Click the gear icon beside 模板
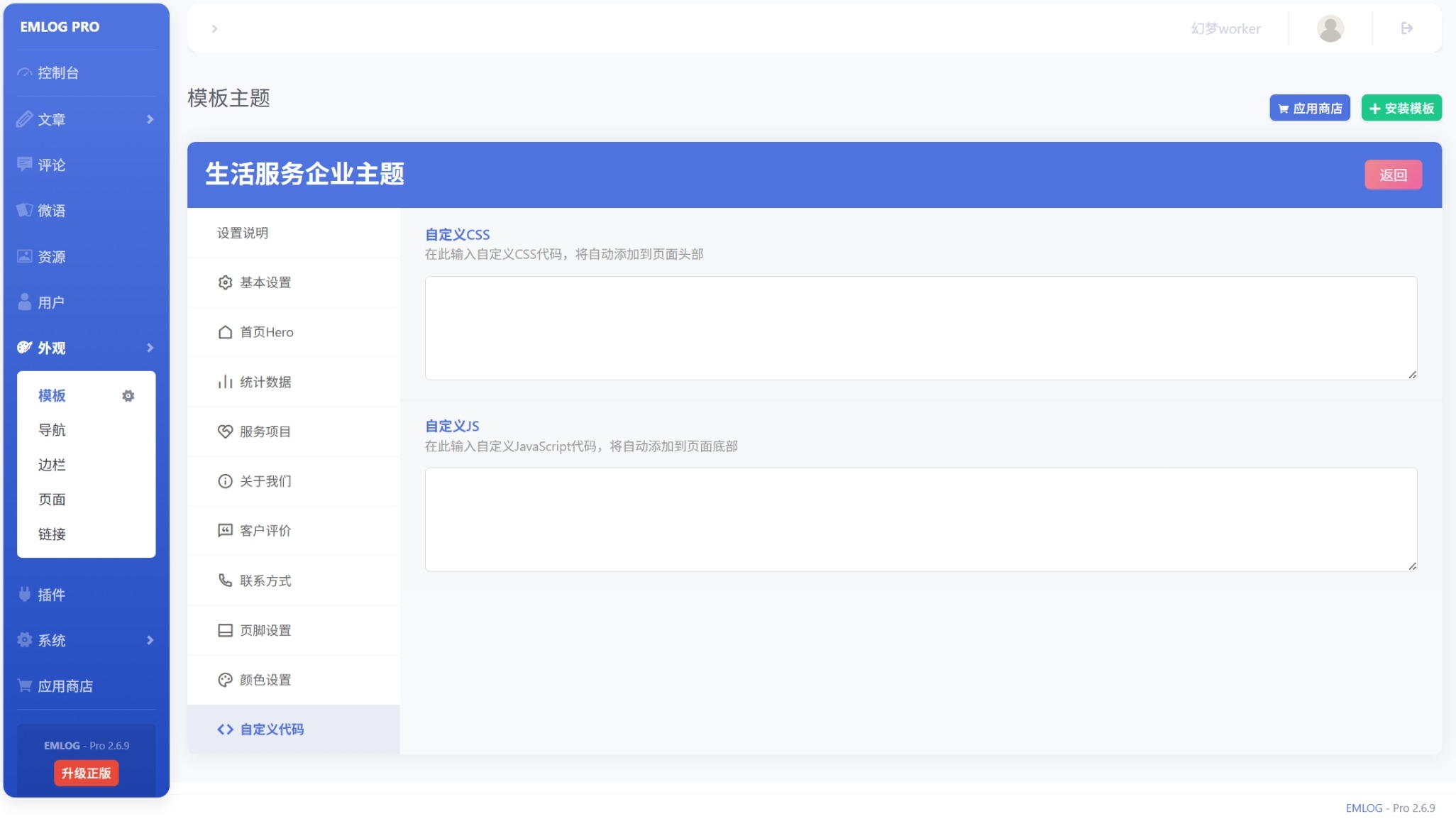The height and width of the screenshot is (831, 1456). (128, 396)
